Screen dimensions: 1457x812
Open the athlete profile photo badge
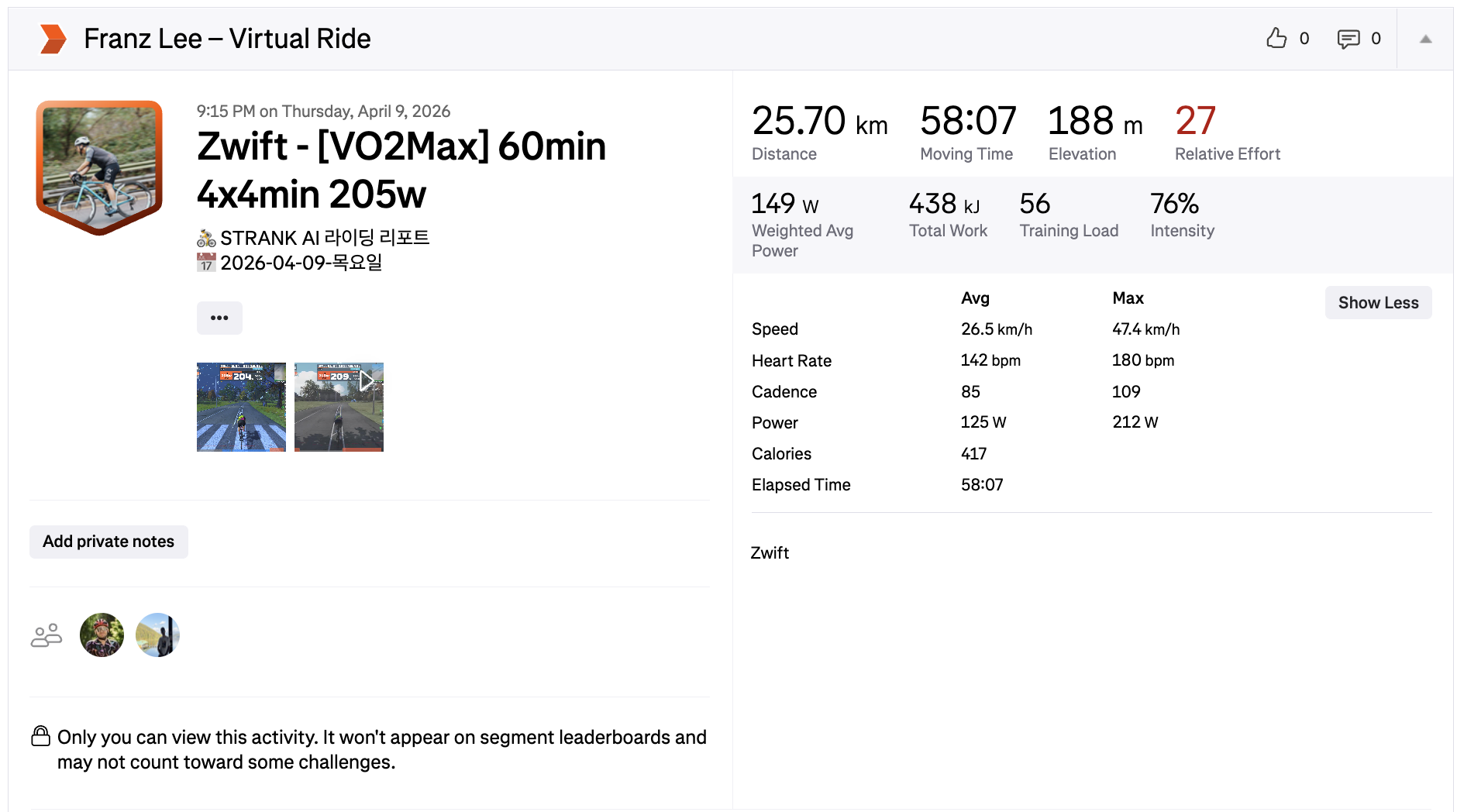pos(99,167)
